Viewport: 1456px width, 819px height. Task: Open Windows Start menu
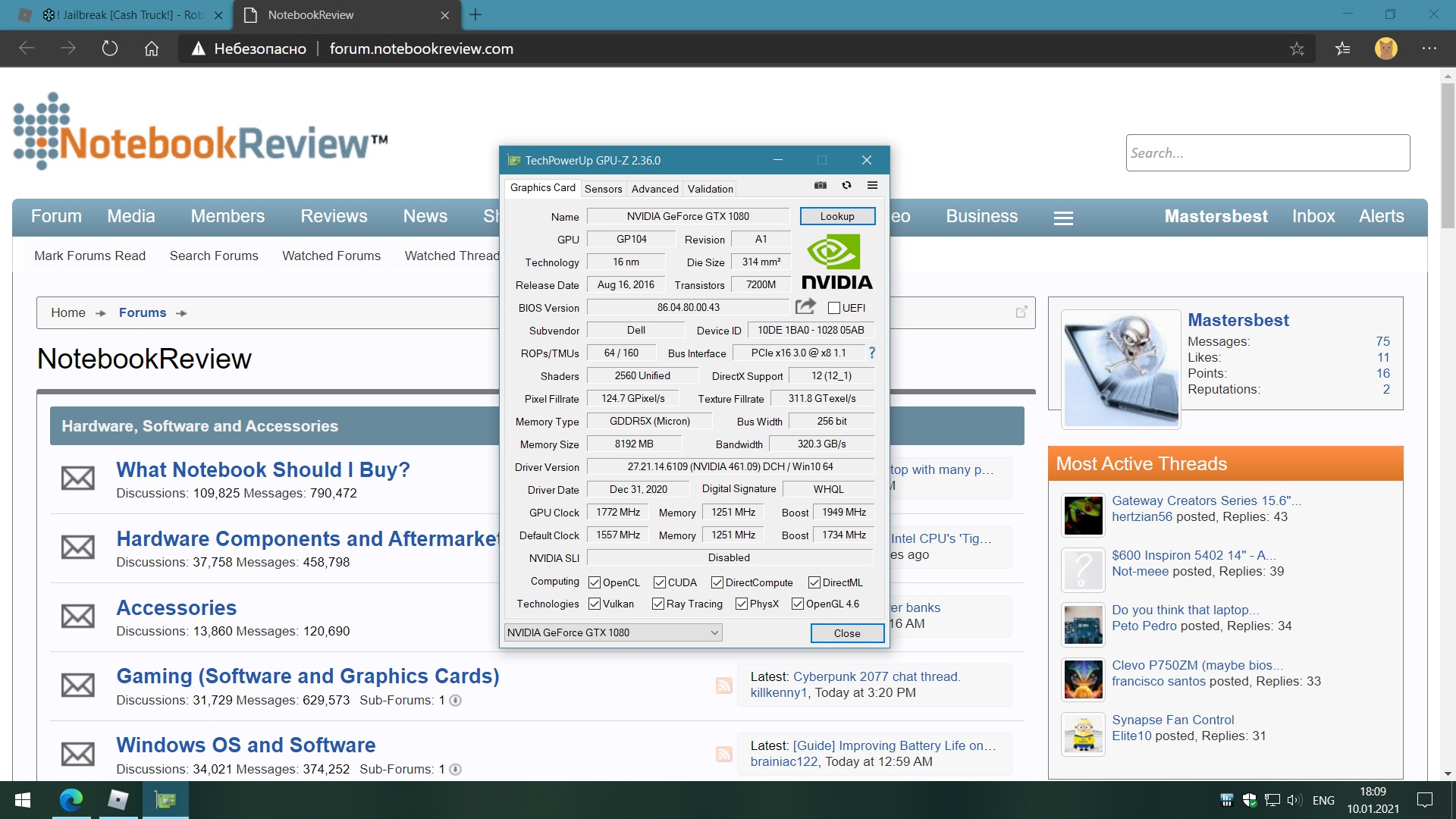tap(23, 800)
